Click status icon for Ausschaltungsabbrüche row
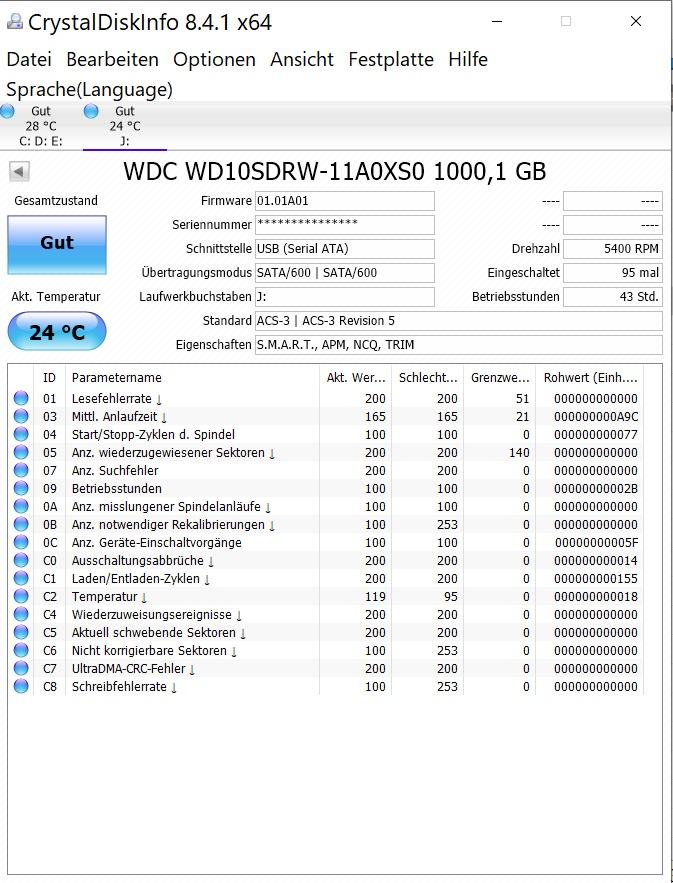This screenshot has height=883, width=673. (x=21, y=560)
